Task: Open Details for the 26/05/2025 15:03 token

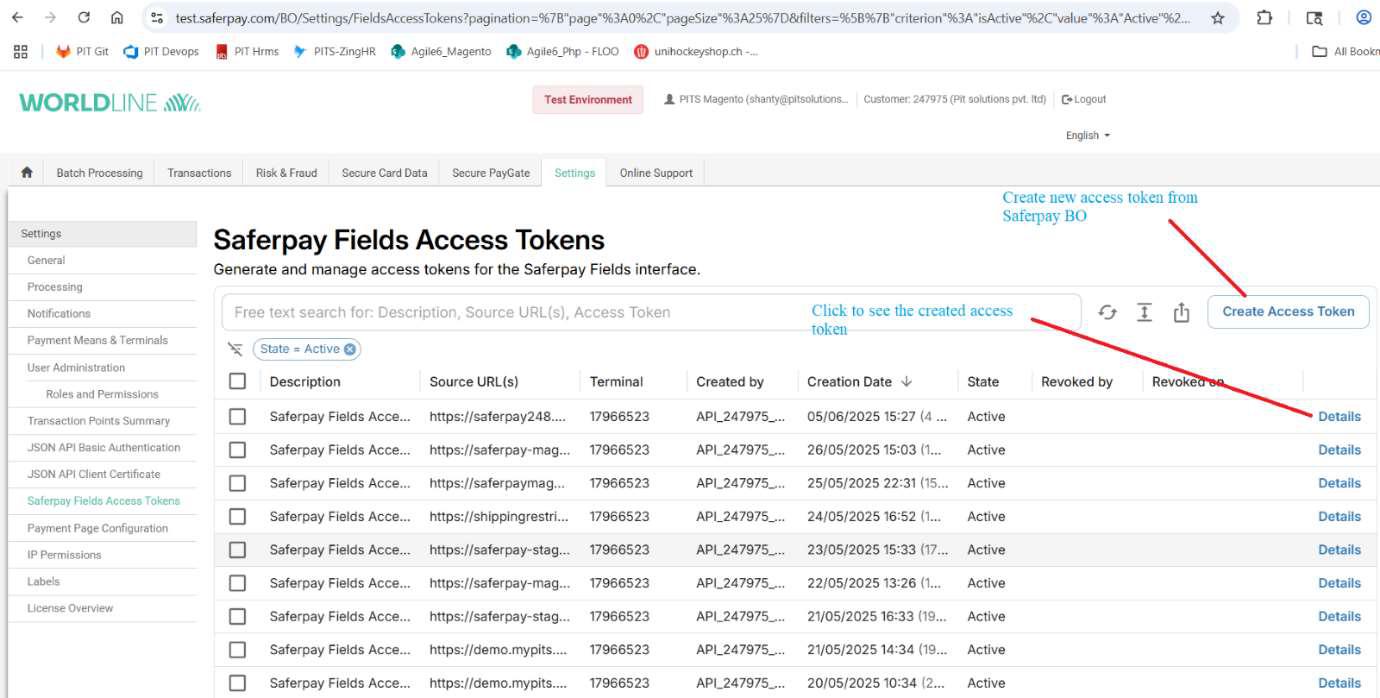Action: click(1339, 450)
